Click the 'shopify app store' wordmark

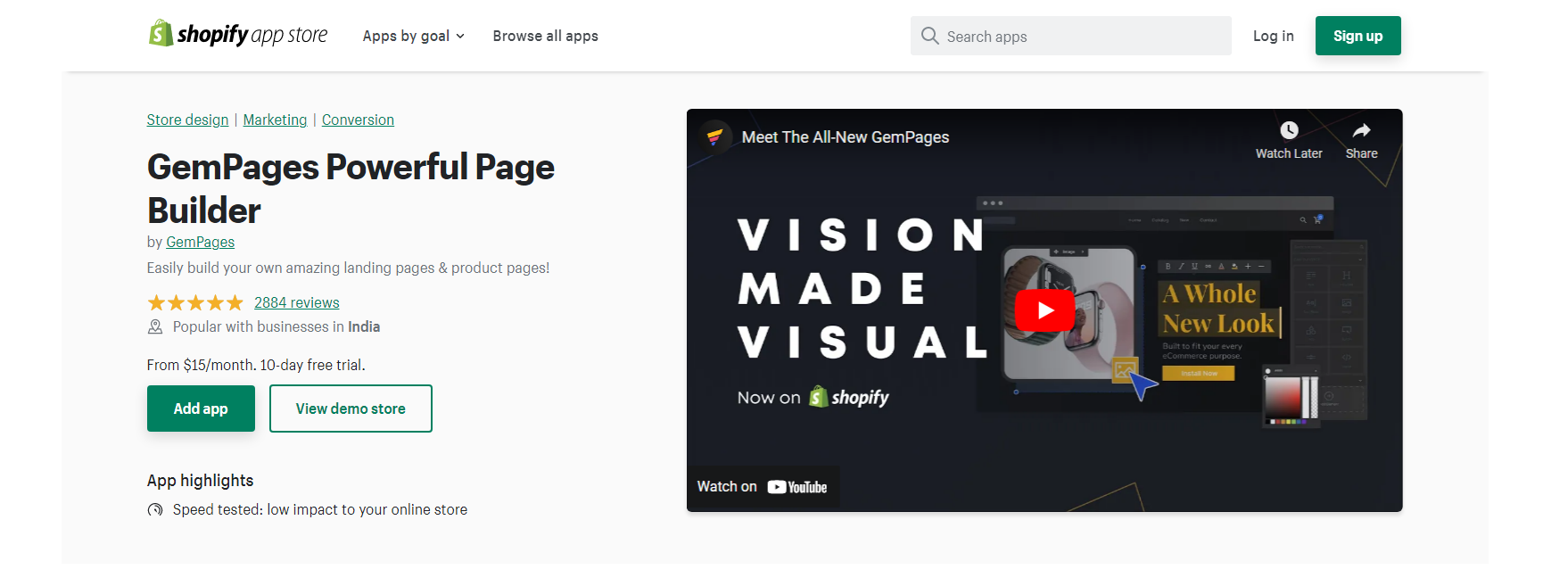pyautogui.click(x=252, y=35)
